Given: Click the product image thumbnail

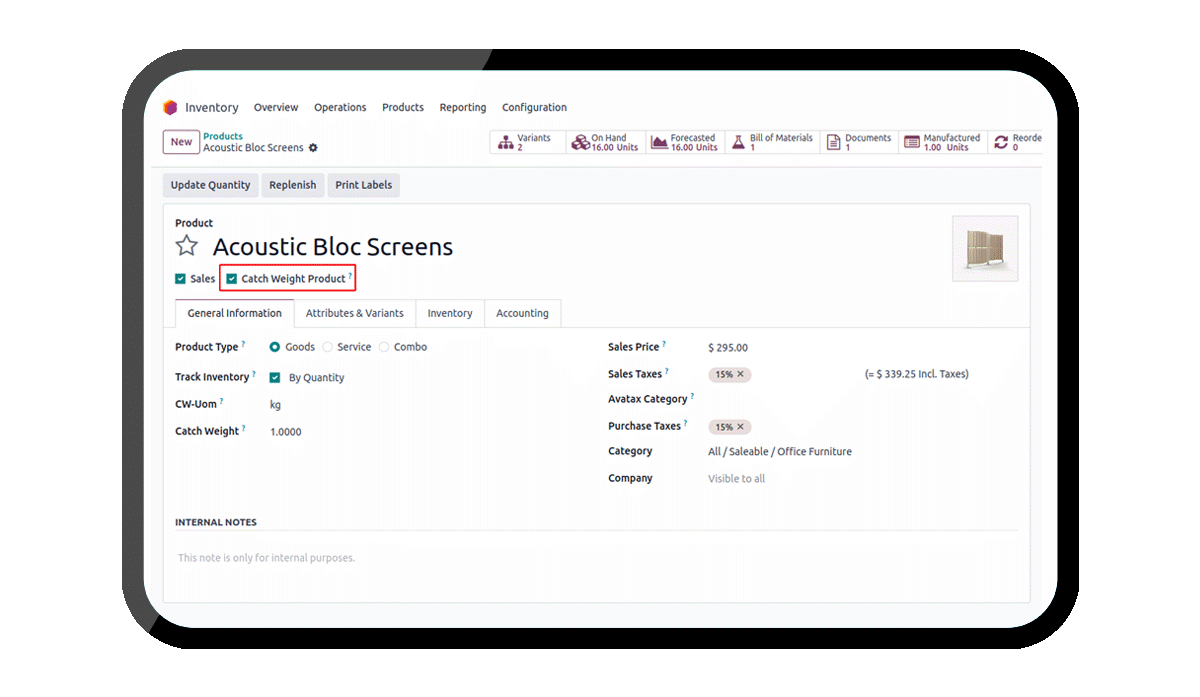Looking at the screenshot, I should point(984,248).
